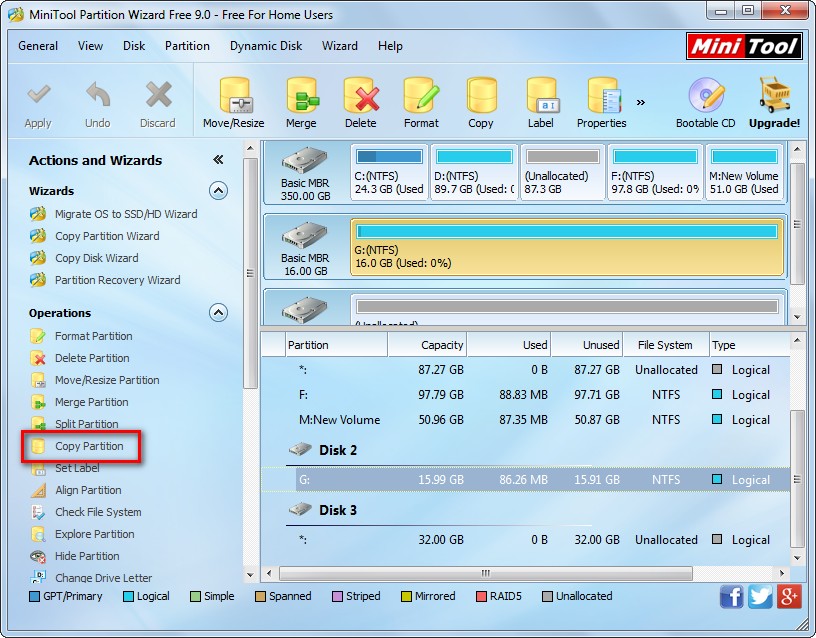Click the Delete toolbar icon
Viewport: 816px width, 638px height.
361,100
